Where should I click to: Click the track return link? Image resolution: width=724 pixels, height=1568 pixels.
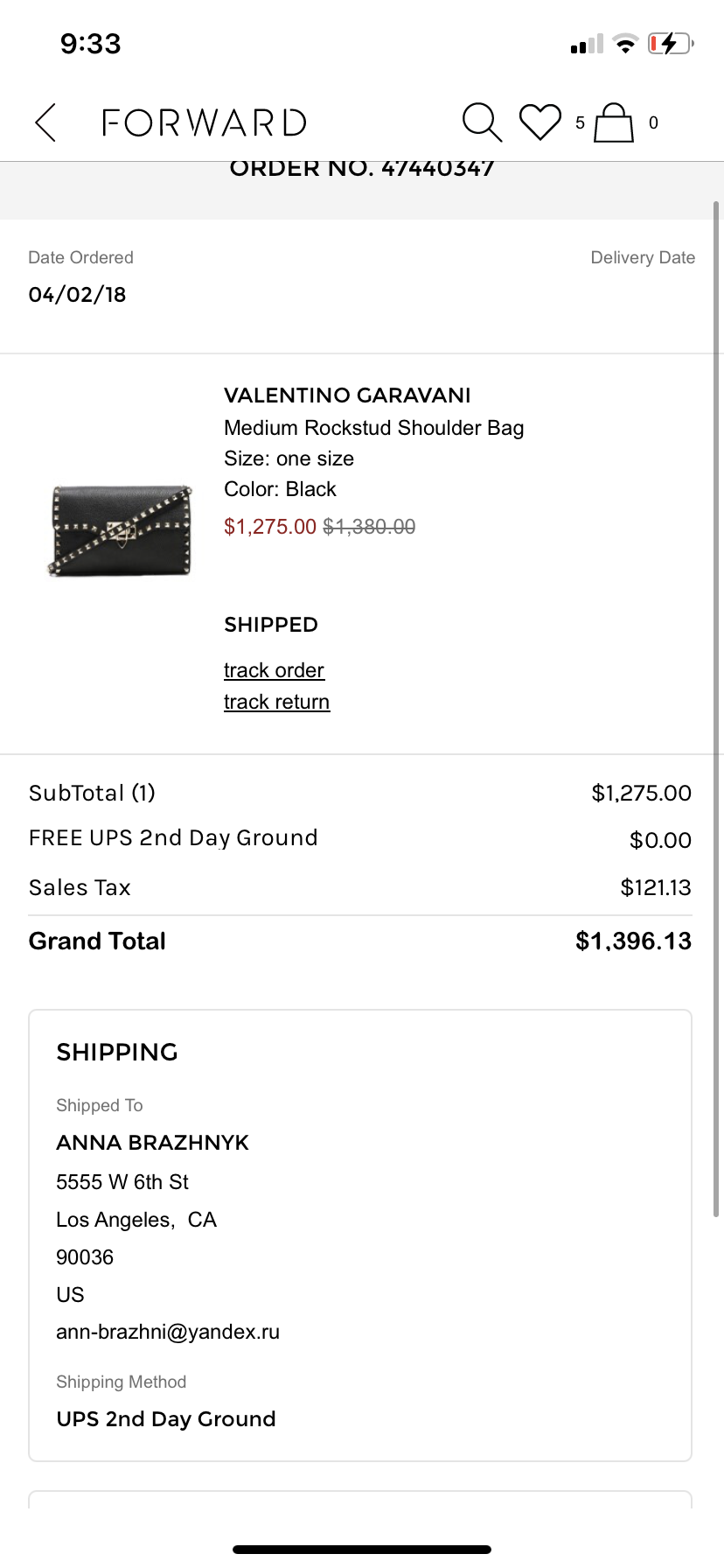coord(276,702)
